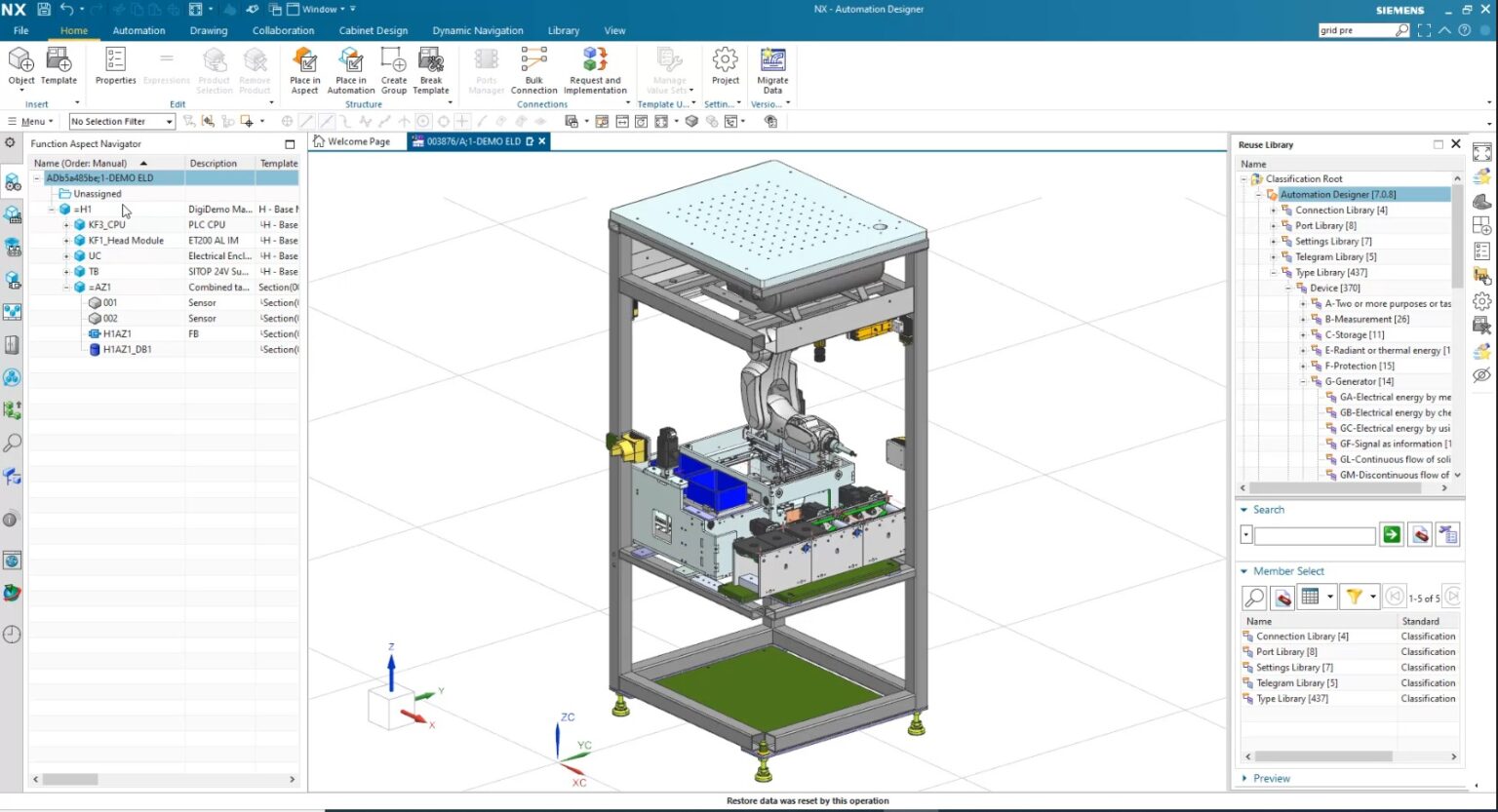
Task: Click the Project settings gear icon
Action: 725,62
